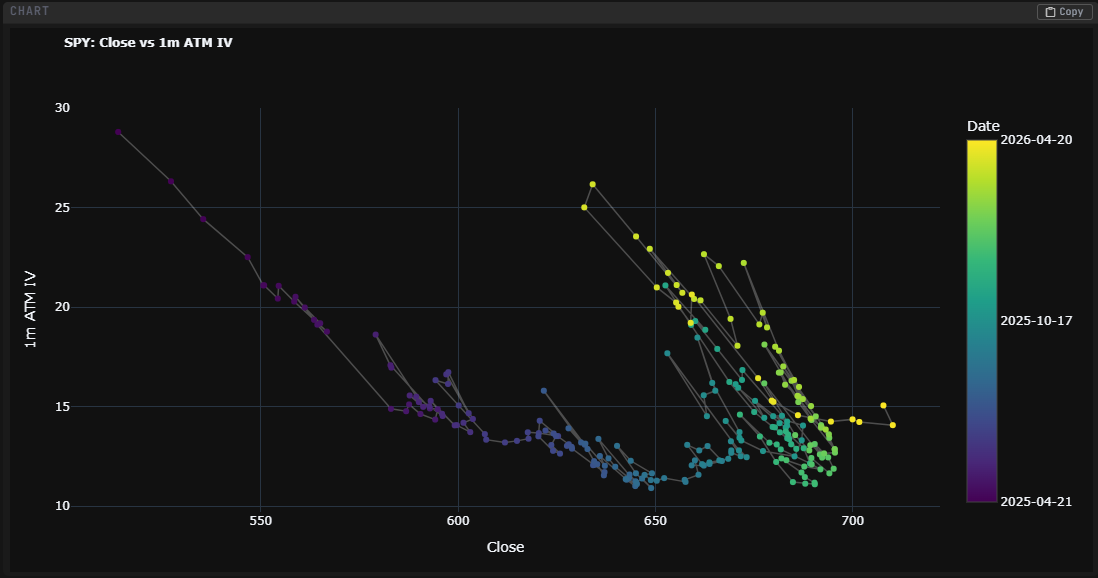
Task: Click the colorbar label 2025-10-17
Action: [x=1036, y=321]
